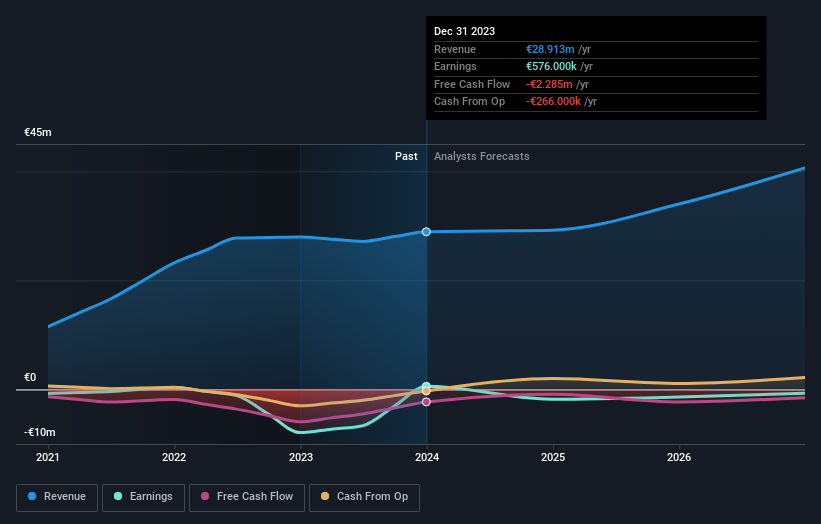The height and width of the screenshot is (524, 821).
Task: Click the 2021 x-axis label
Action: coord(48,457)
